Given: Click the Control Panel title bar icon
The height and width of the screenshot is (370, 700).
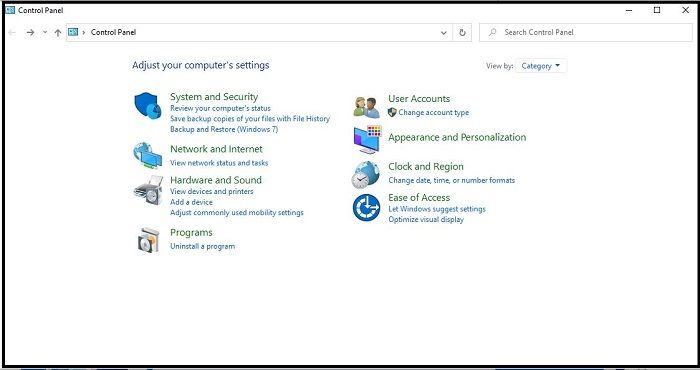Looking at the screenshot, I should pyautogui.click(x=10, y=10).
